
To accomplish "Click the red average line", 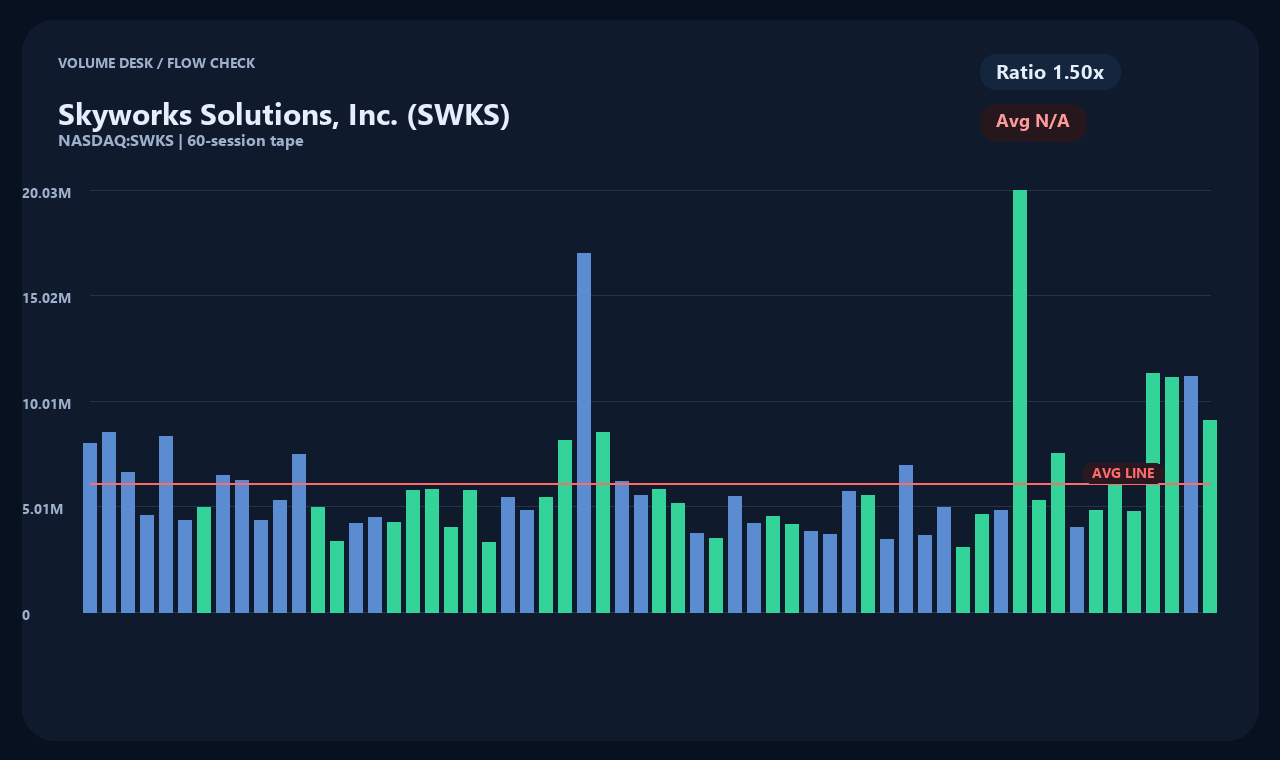I will tap(650, 484).
